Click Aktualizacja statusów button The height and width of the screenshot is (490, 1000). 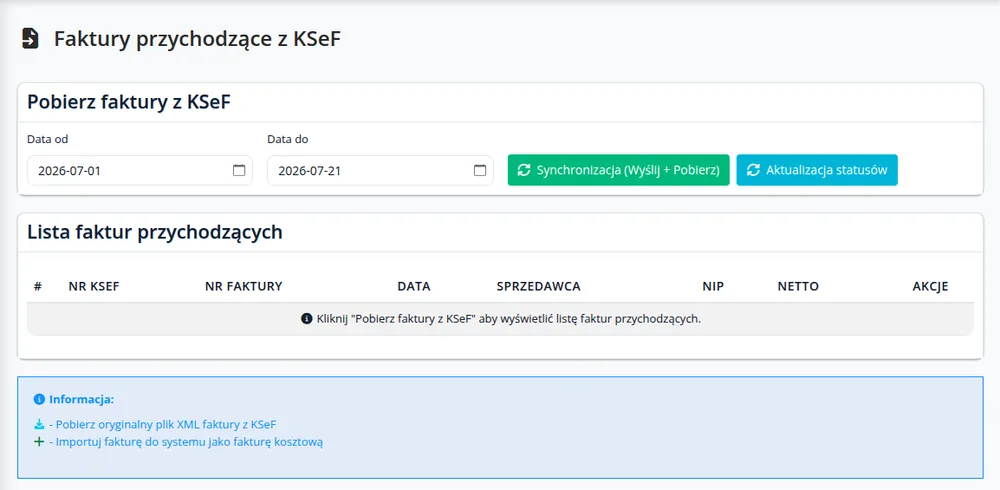(x=817, y=170)
